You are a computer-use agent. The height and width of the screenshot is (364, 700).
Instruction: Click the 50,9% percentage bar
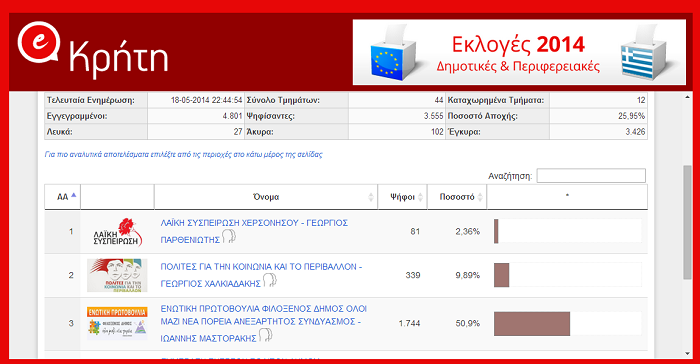coord(532,324)
